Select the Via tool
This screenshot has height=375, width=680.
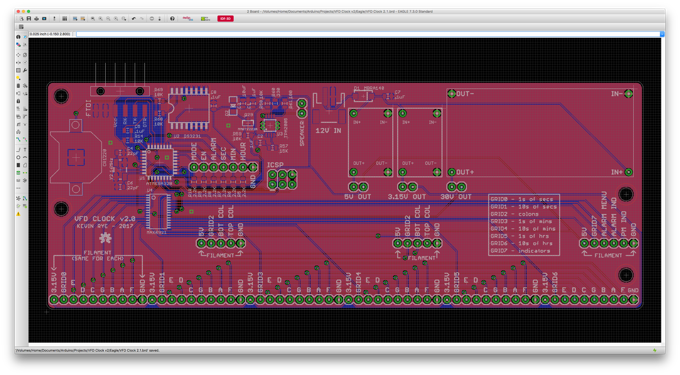18,173
